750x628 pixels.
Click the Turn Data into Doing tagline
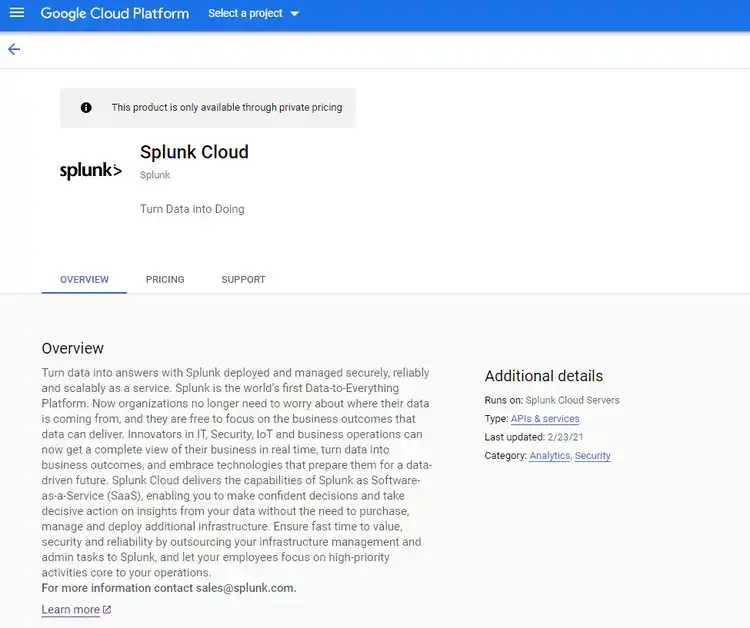click(192, 209)
